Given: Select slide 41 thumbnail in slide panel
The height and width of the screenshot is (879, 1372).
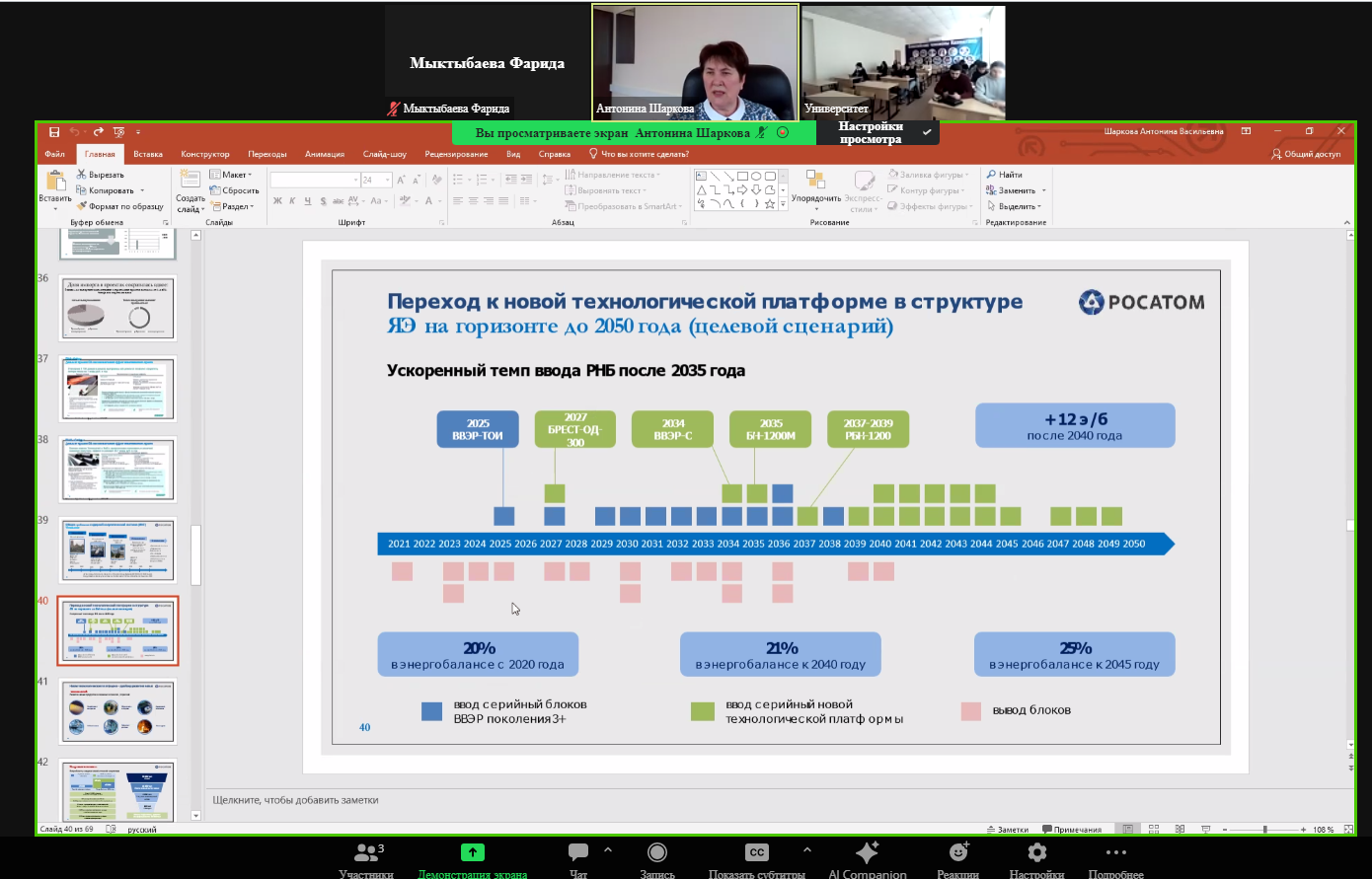Looking at the screenshot, I should (x=117, y=711).
